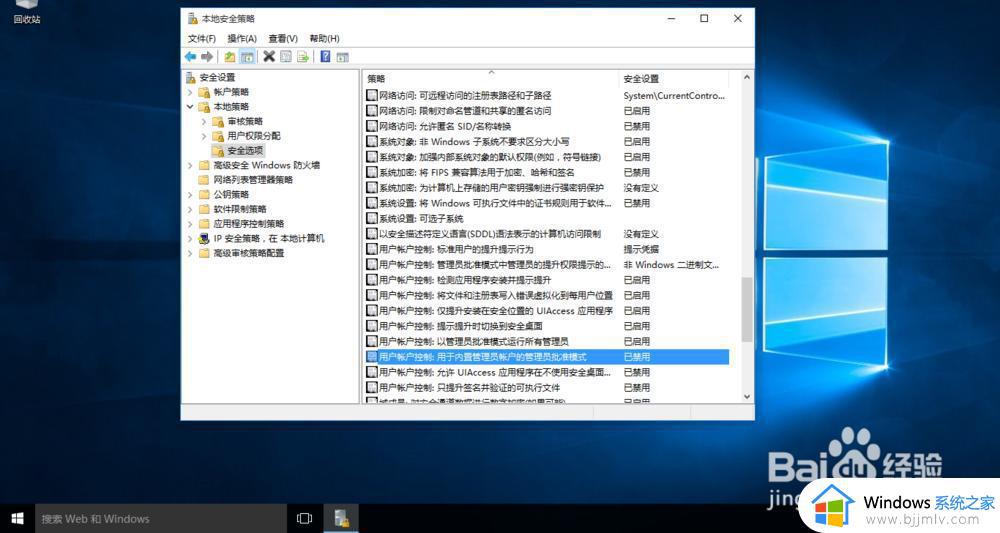
Task: Click the 本地安全策略 title bar window icon
Action: (193, 18)
